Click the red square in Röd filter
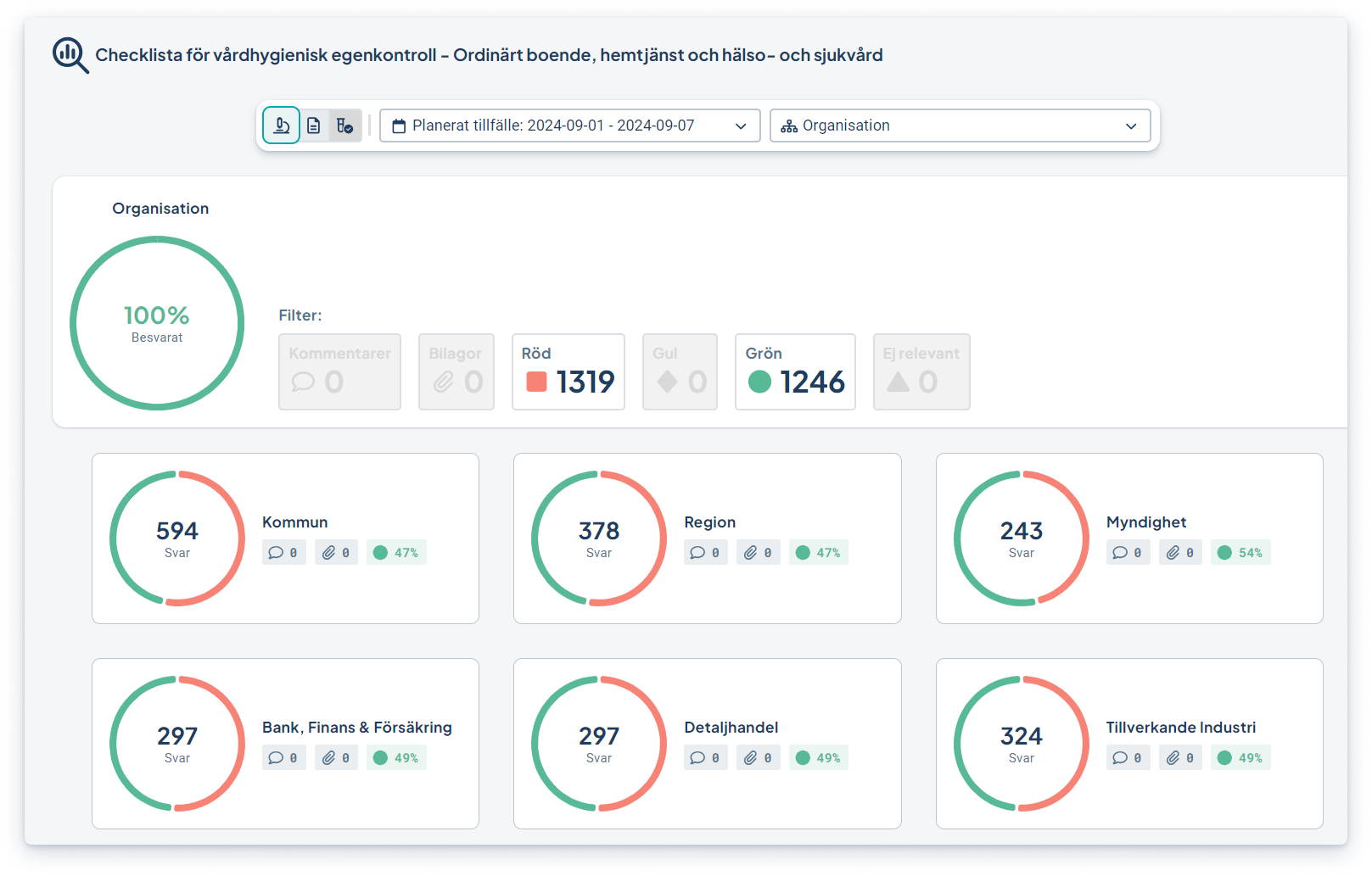Screen dimensions: 1372x876 pos(536,382)
